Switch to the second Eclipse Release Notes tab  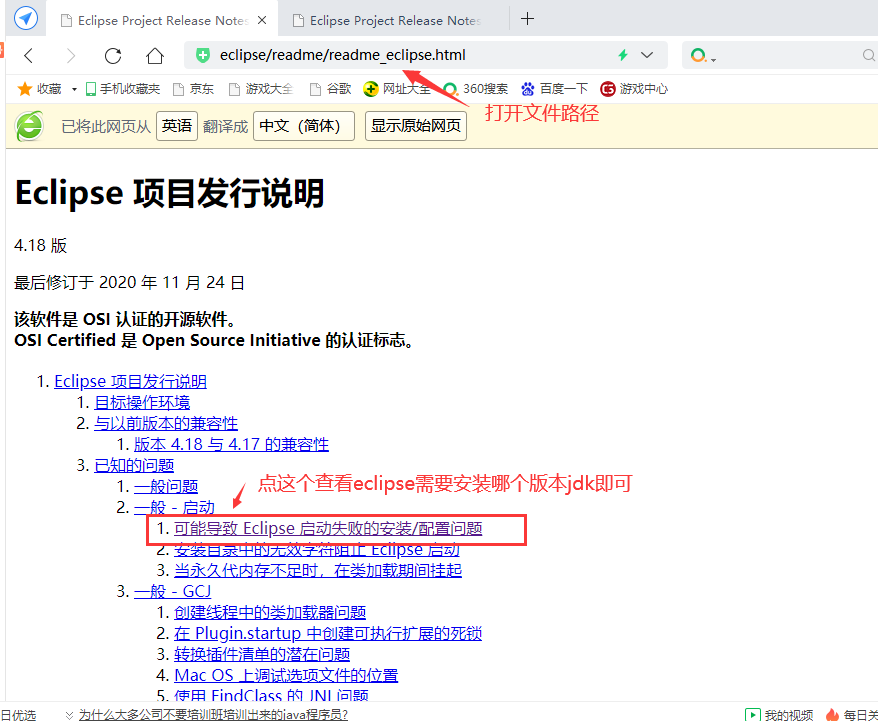[394, 21]
